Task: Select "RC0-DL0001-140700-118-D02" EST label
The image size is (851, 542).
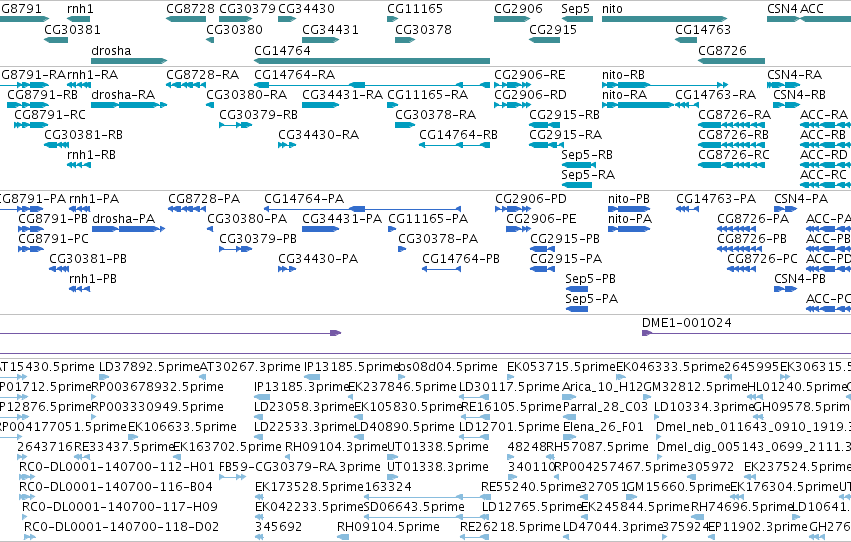Action: 121,527
